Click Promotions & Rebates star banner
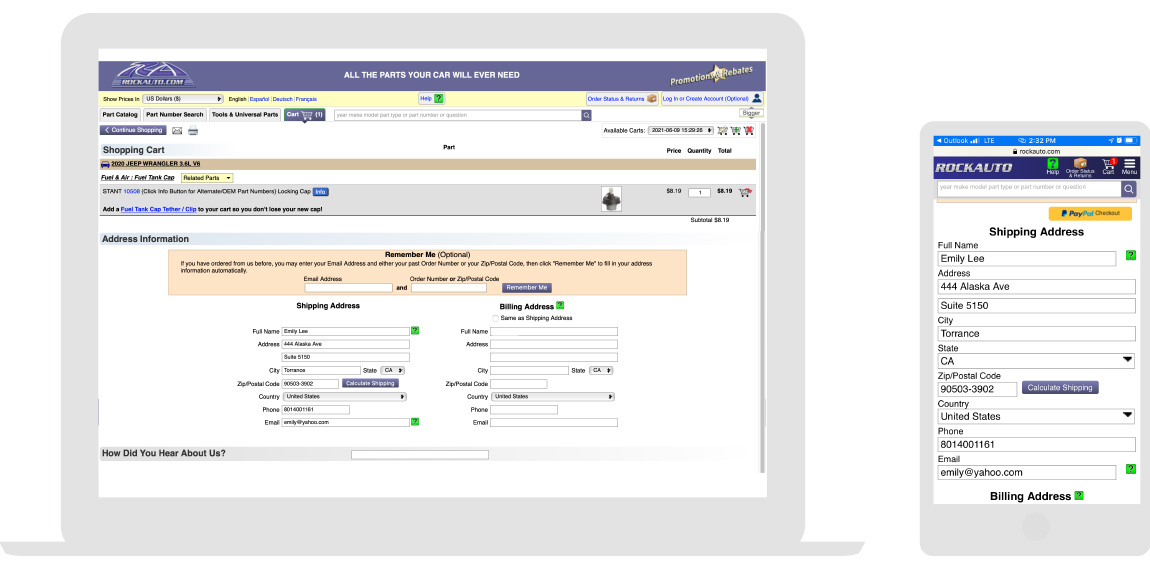1150x578 pixels. click(x=711, y=75)
